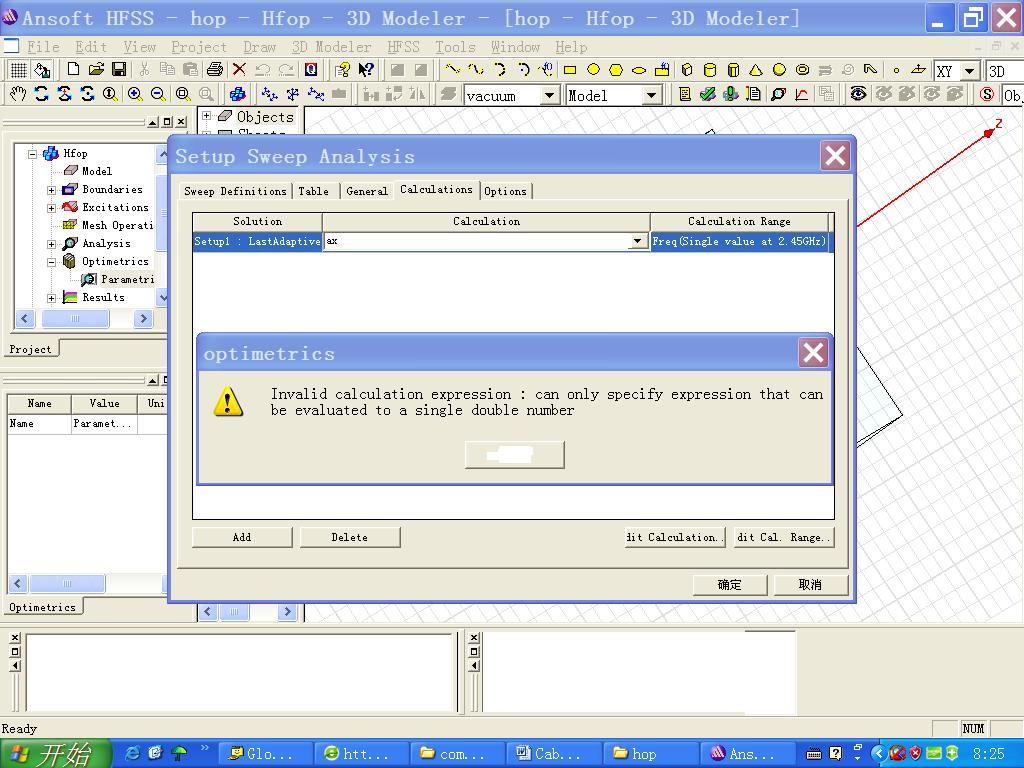Click the Draw ellipse icon
The image size is (1024, 768).
pyautogui.click(x=639, y=70)
